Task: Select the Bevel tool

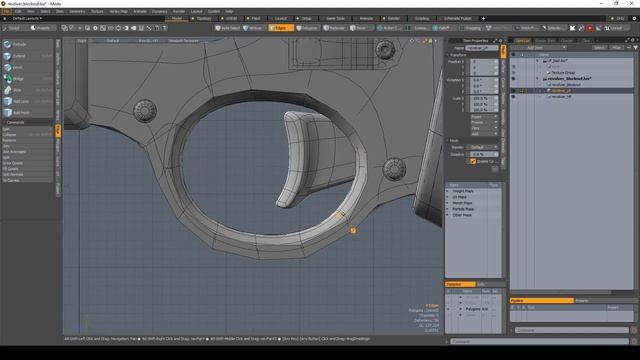Action: click(27, 67)
